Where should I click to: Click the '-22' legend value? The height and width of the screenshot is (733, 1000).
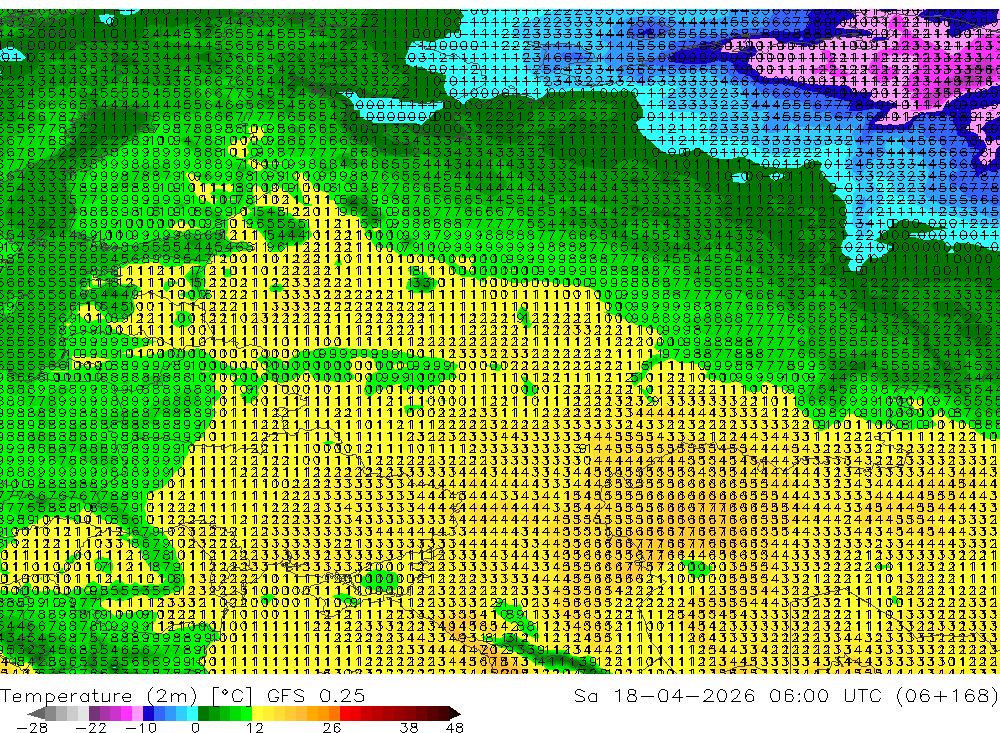(91, 728)
